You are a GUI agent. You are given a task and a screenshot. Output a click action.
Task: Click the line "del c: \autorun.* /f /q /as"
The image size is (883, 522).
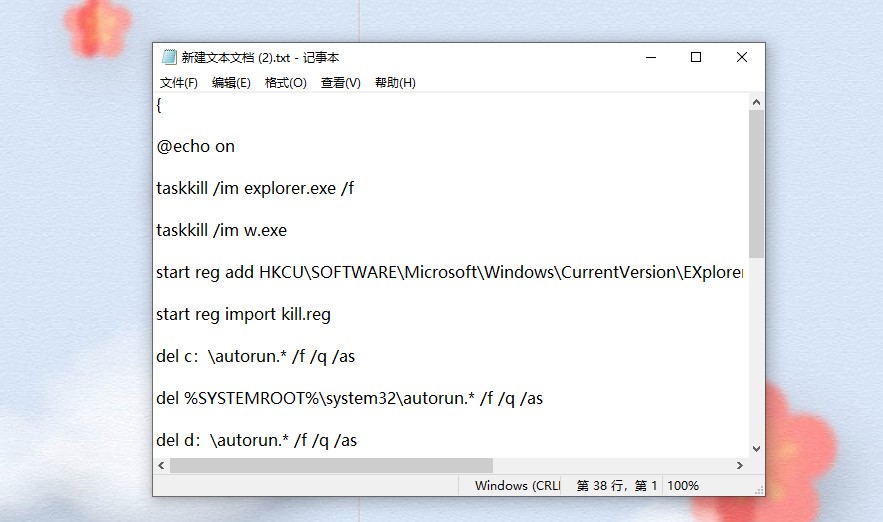(256, 356)
